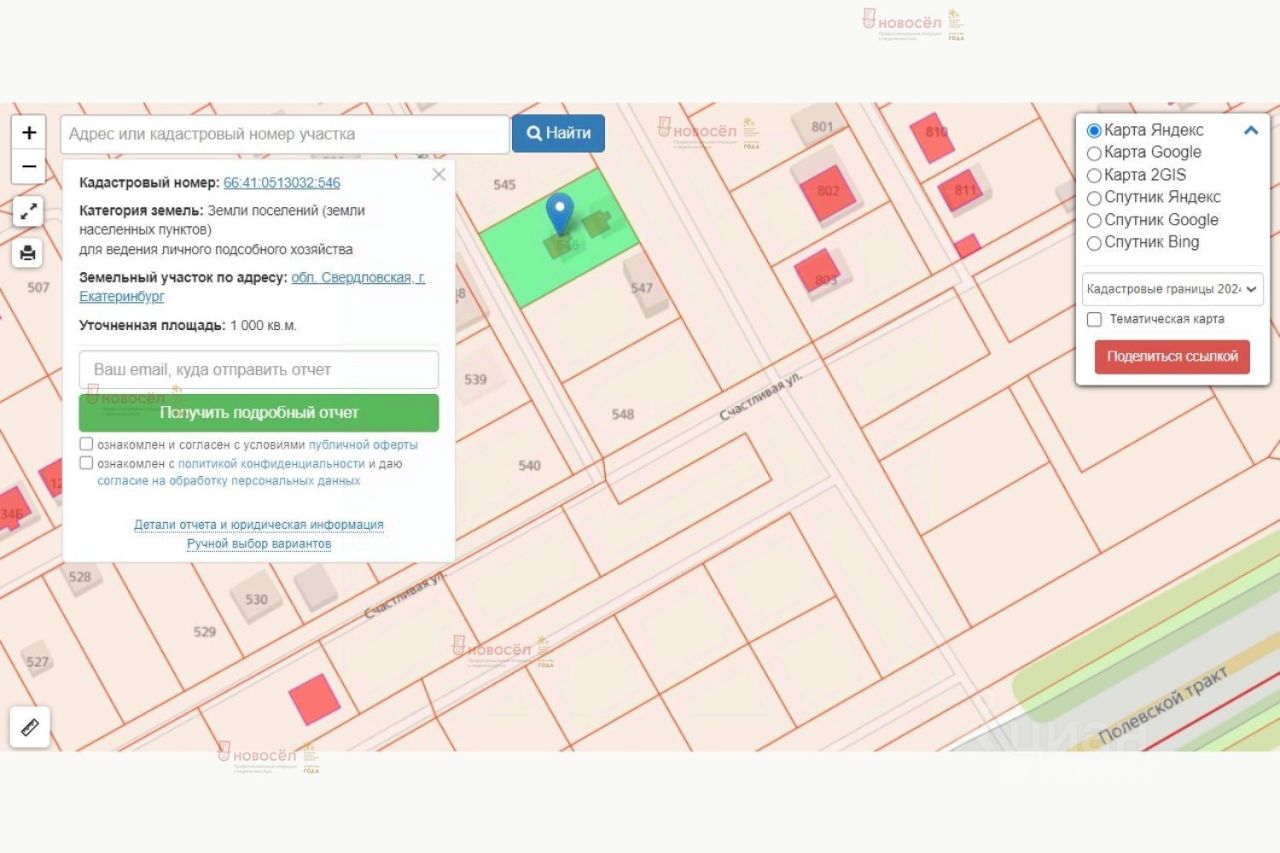Open политикой конфиденциальности link
1280x853 pixels.
click(271, 464)
